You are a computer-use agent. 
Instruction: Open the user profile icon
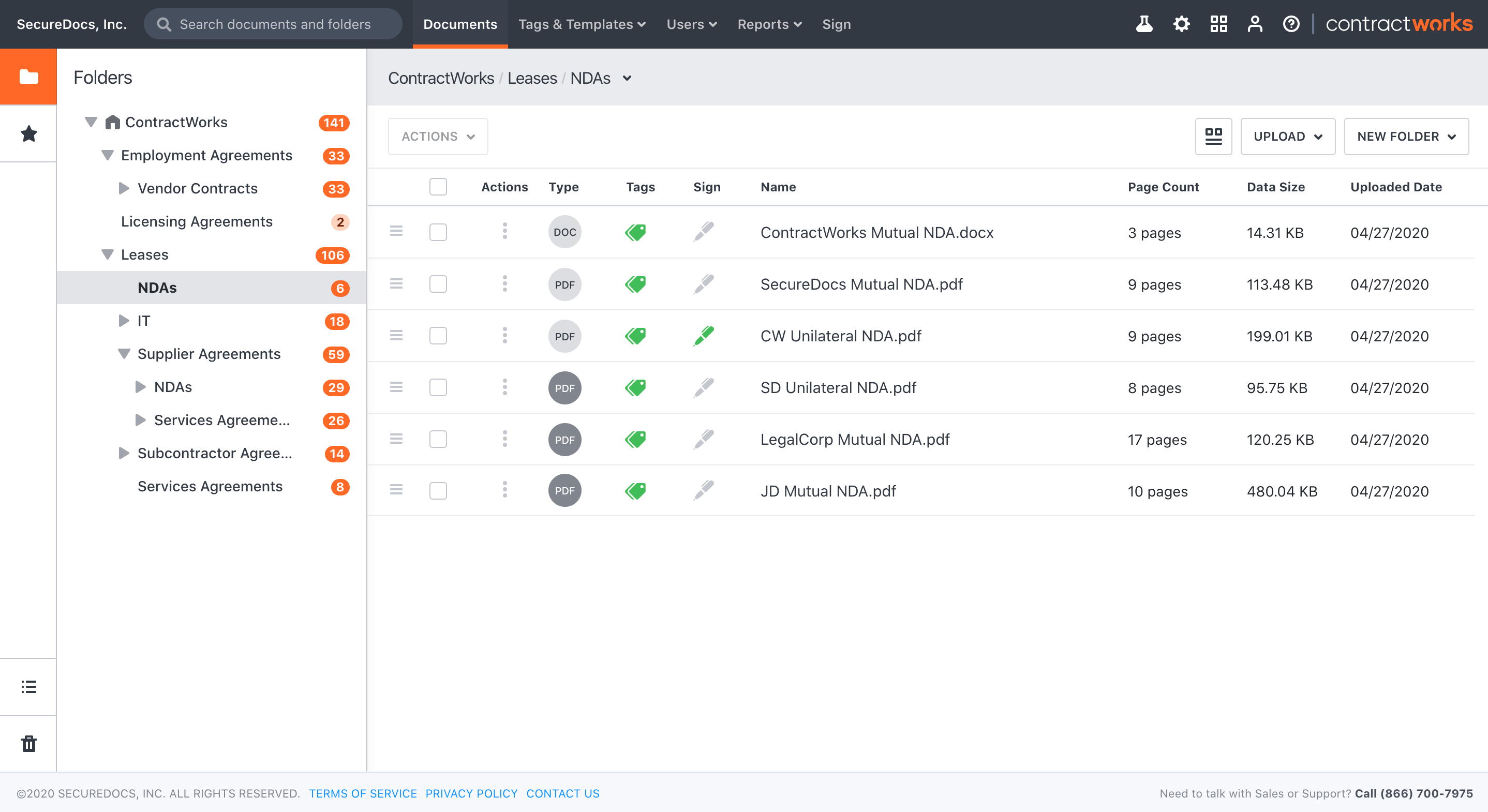tap(1255, 24)
